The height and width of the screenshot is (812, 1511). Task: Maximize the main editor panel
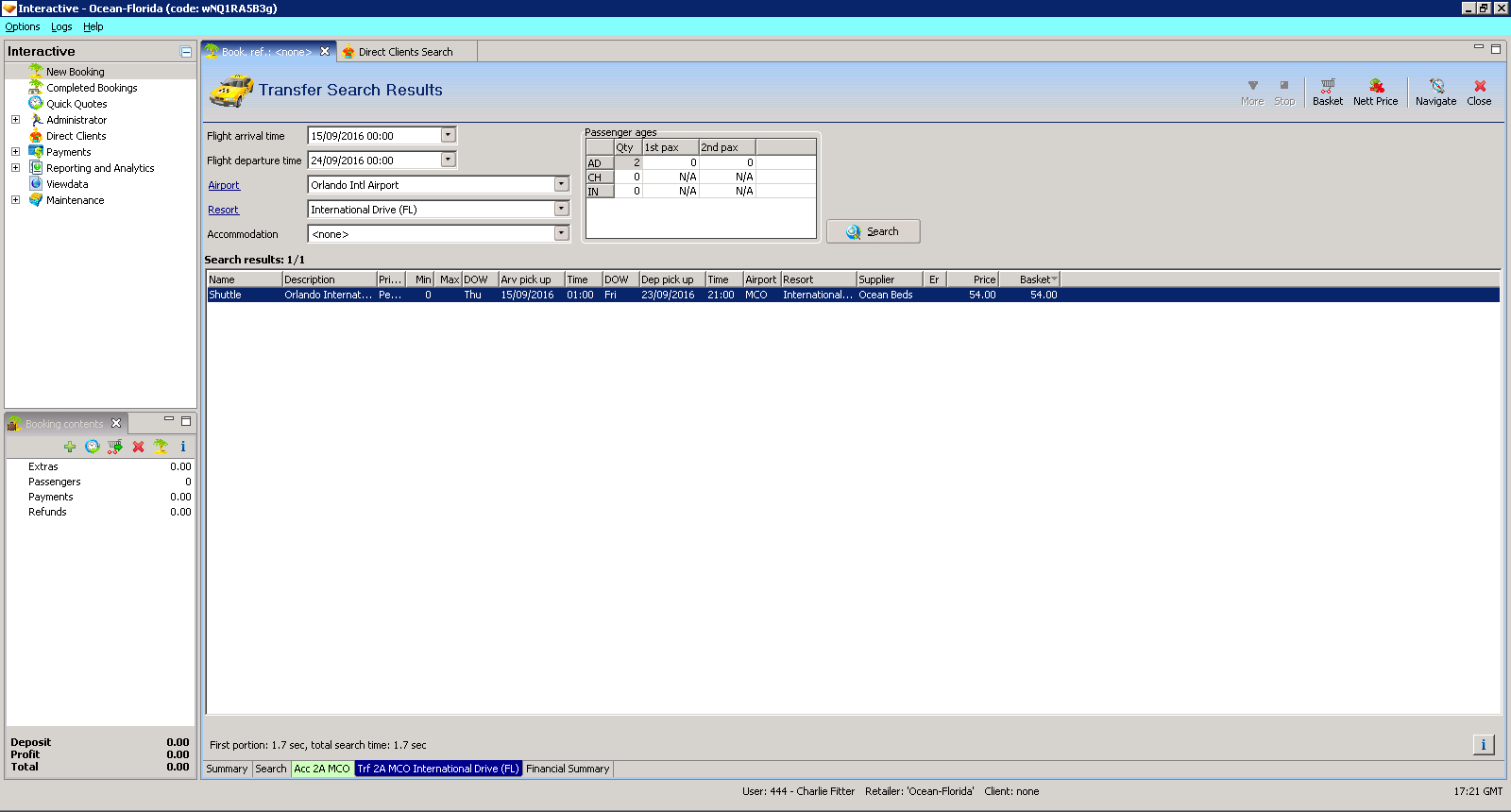[x=1496, y=49]
